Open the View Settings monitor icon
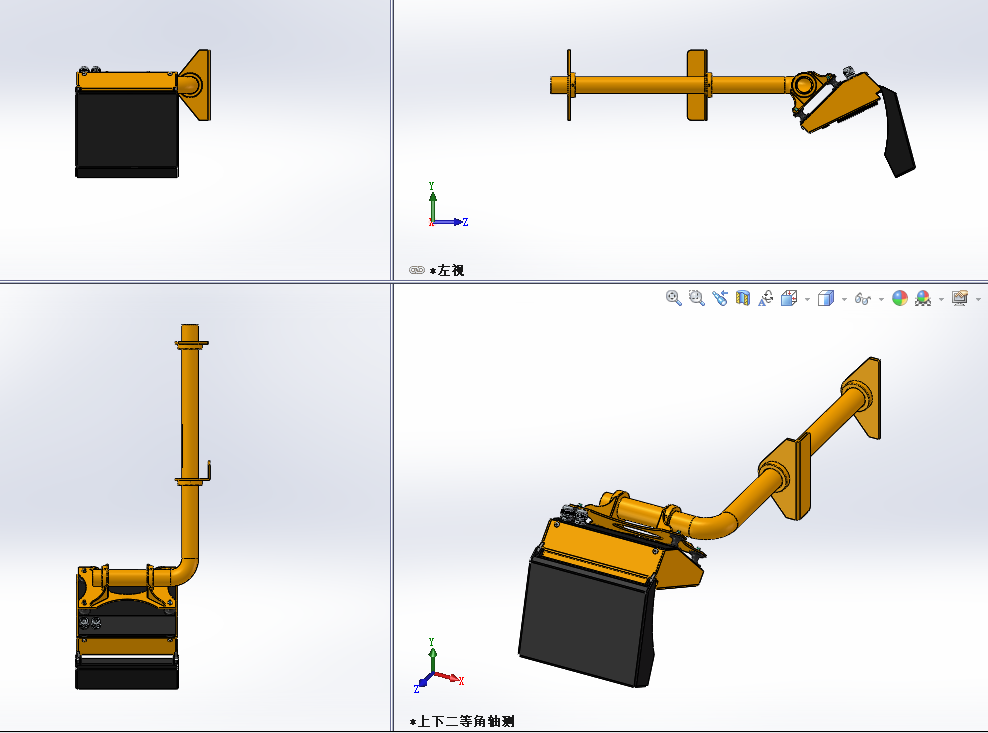Viewport: 988px width, 733px height. (x=960, y=298)
